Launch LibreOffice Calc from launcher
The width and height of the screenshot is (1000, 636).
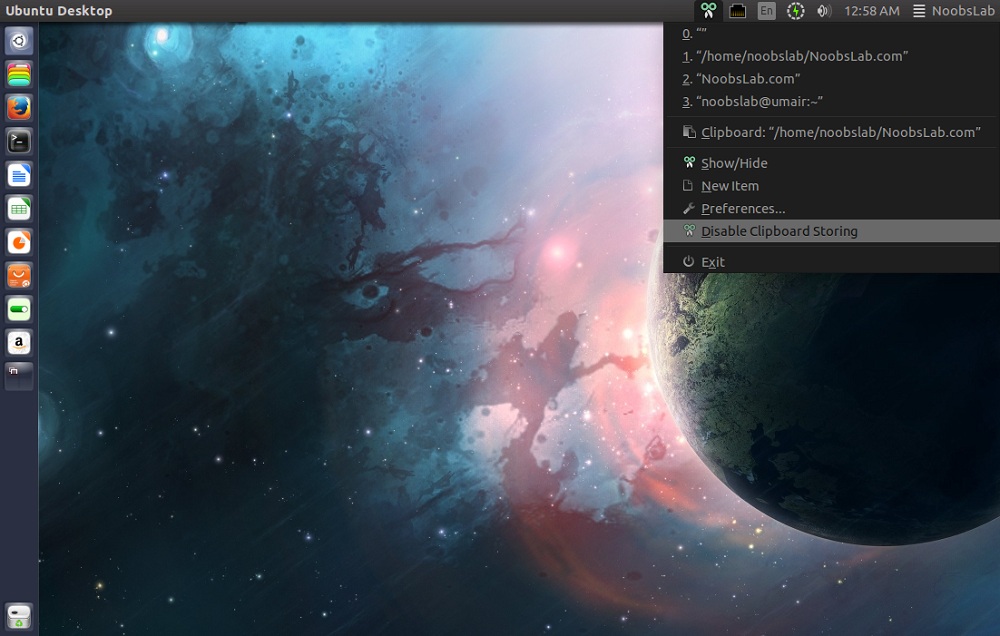[19, 209]
